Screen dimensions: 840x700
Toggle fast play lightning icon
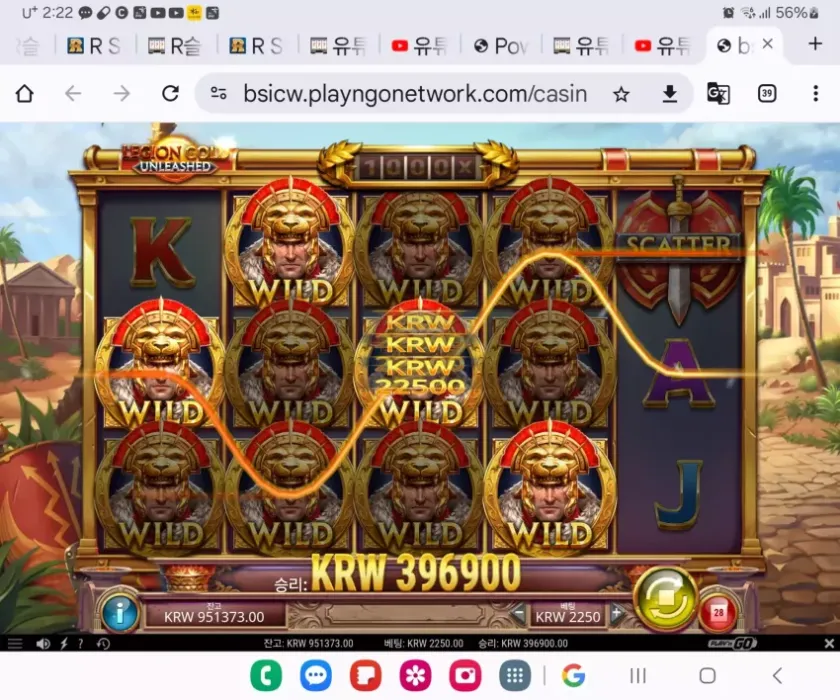click(x=63, y=643)
